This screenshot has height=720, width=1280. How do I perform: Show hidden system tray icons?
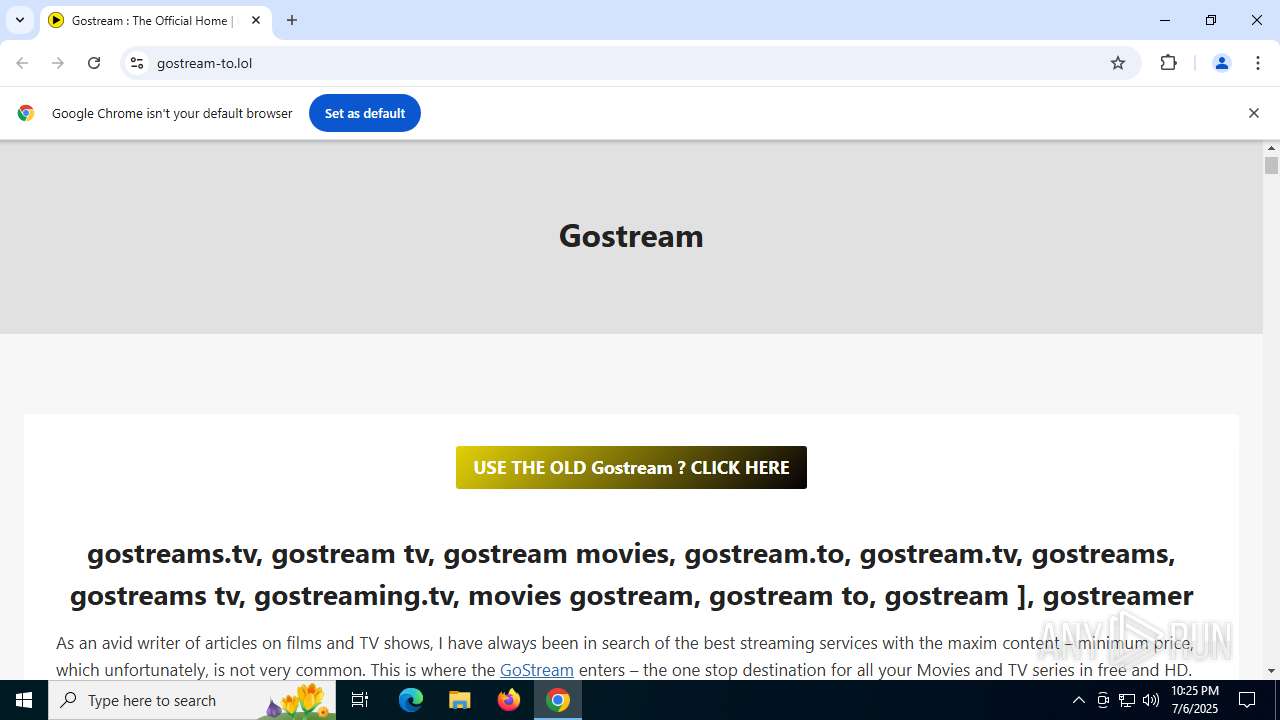(1078, 700)
